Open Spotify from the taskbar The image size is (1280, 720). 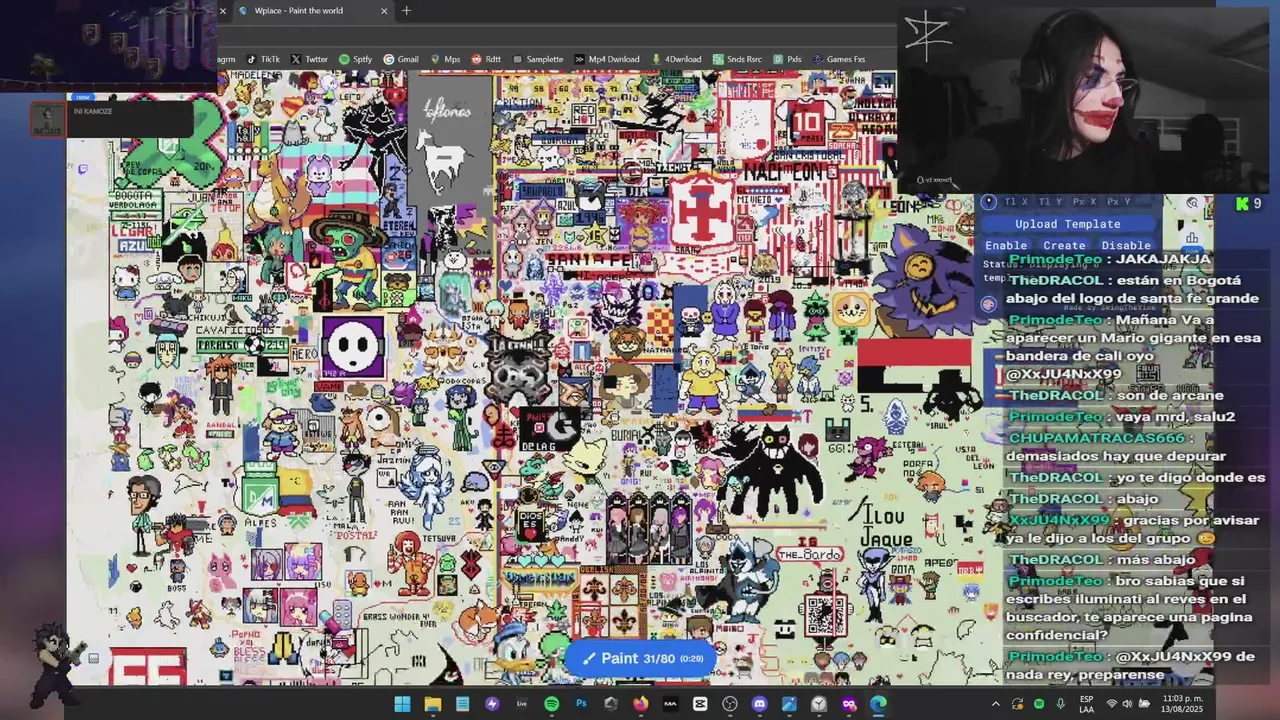(551, 704)
